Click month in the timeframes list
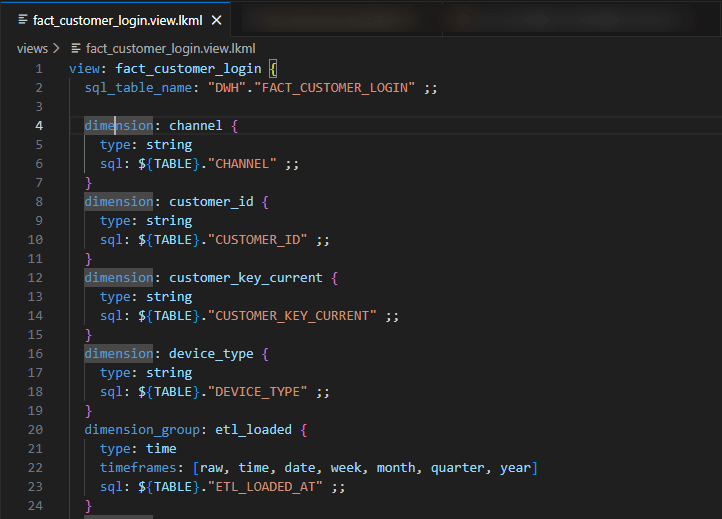This screenshot has height=519, width=722. (396, 468)
